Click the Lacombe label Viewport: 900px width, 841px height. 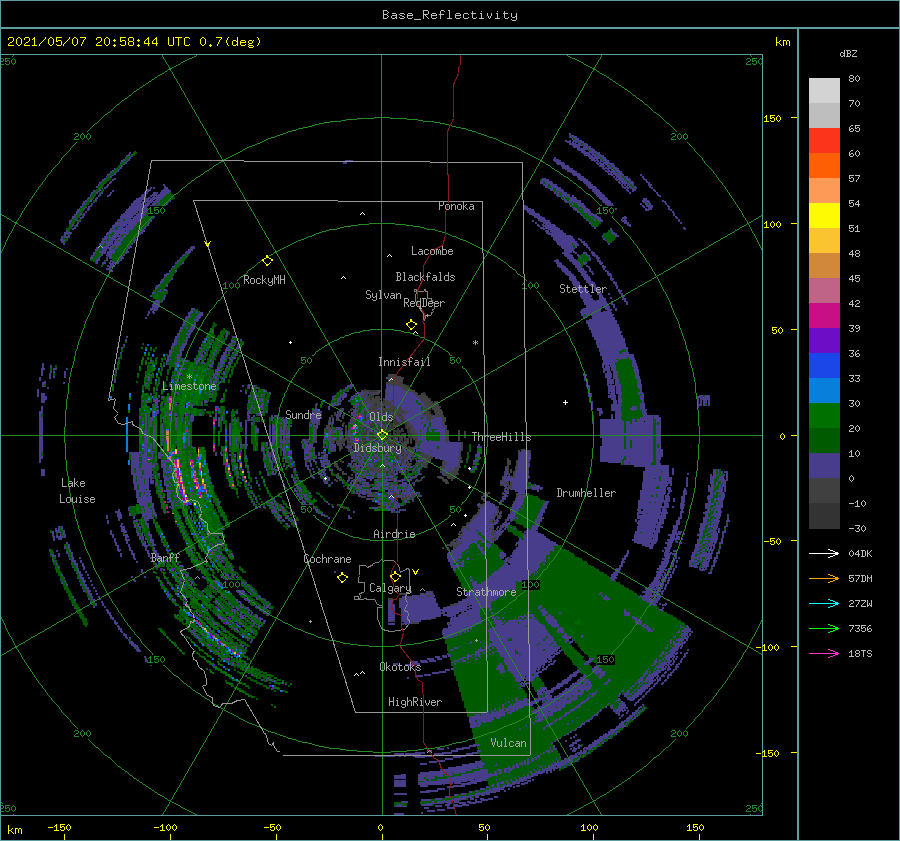pyautogui.click(x=432, y=251)
